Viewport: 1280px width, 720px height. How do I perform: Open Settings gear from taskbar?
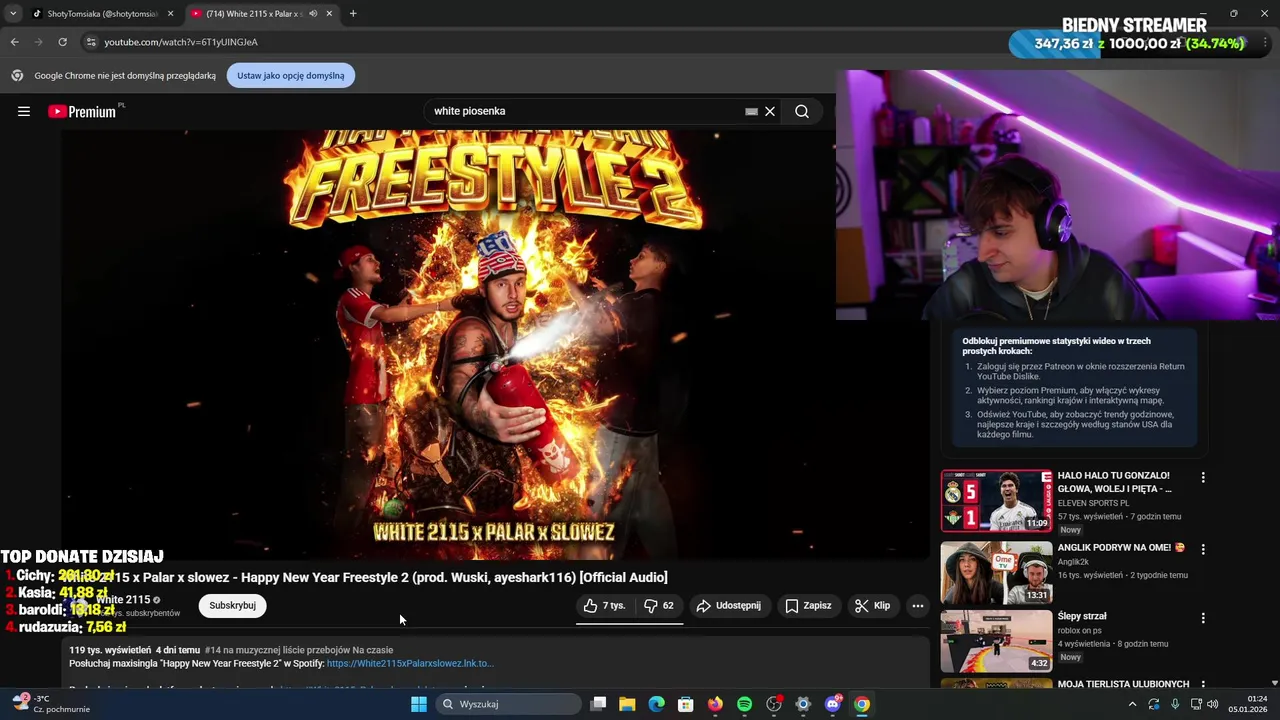tap(803, 704)
